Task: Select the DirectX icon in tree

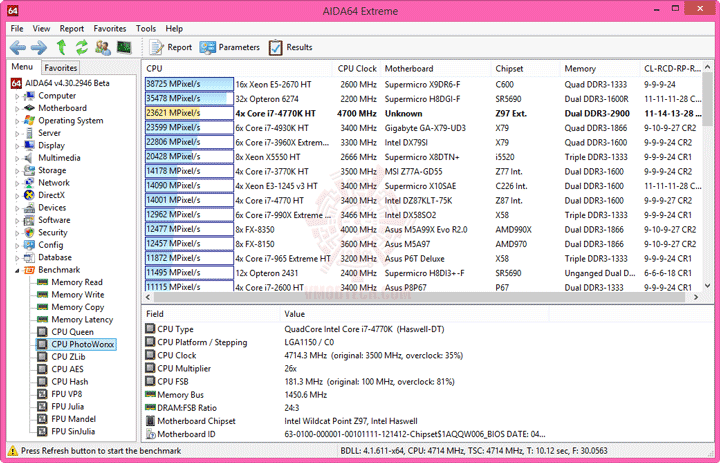Action: click(x=29, y=195)
